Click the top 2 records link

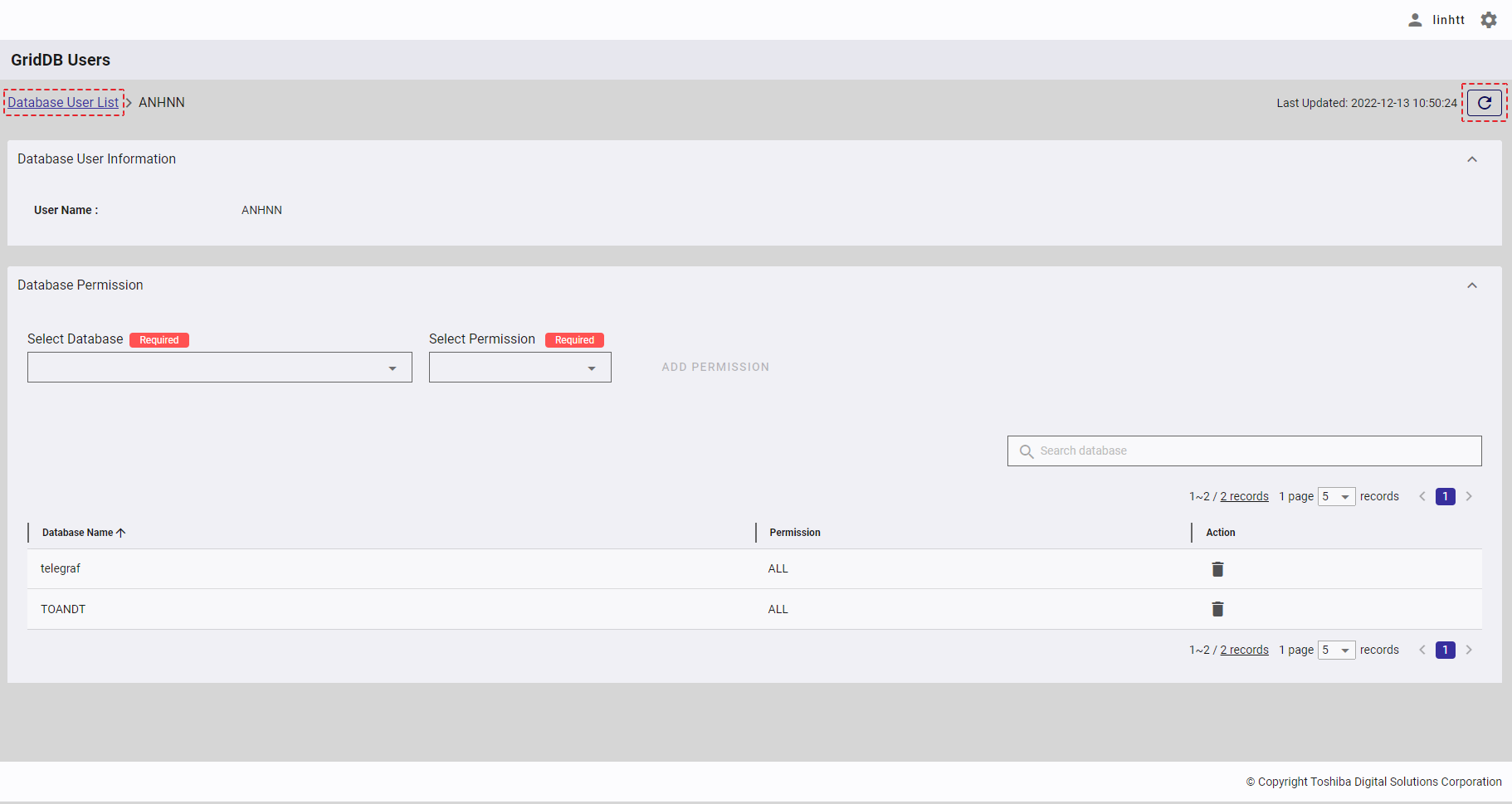coord(1244,496)
